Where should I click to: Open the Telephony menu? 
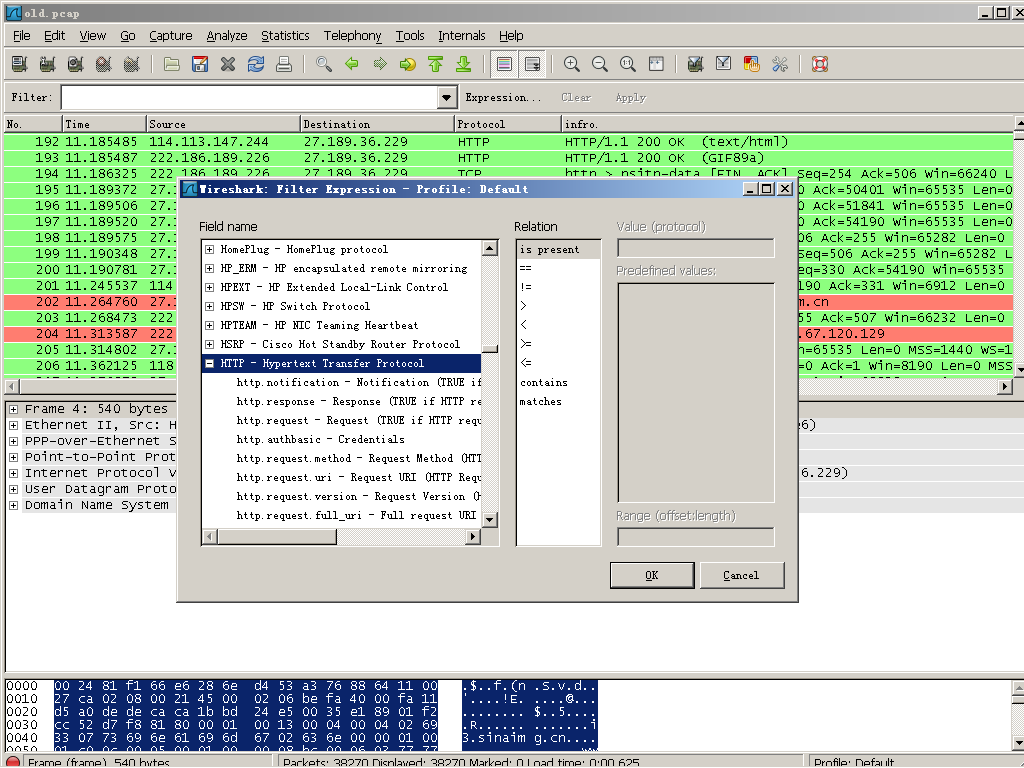pyautogui.click(x=352, y=35)
